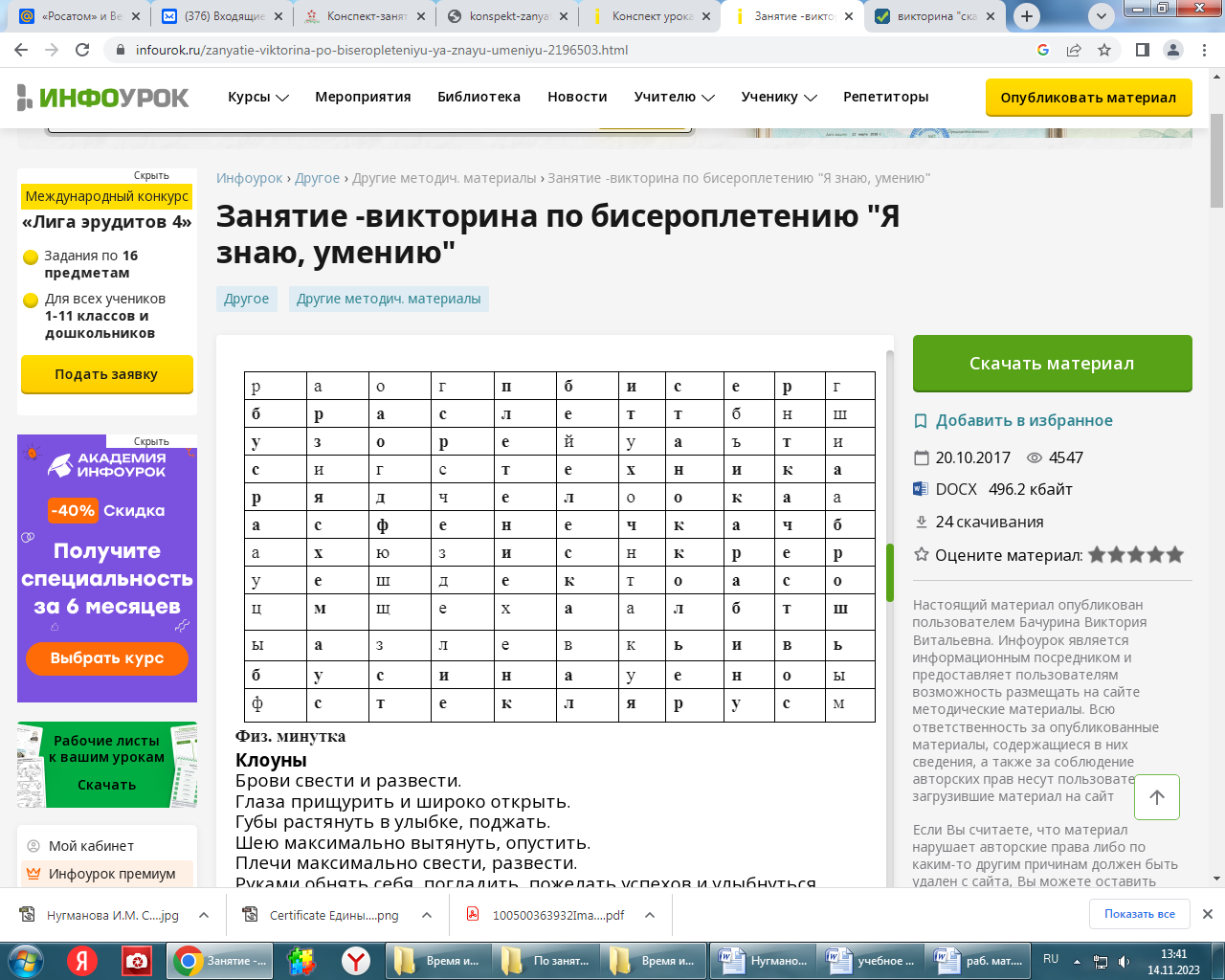Rate the material with five stars
Screen dimensions: 1225x980
1175,555
